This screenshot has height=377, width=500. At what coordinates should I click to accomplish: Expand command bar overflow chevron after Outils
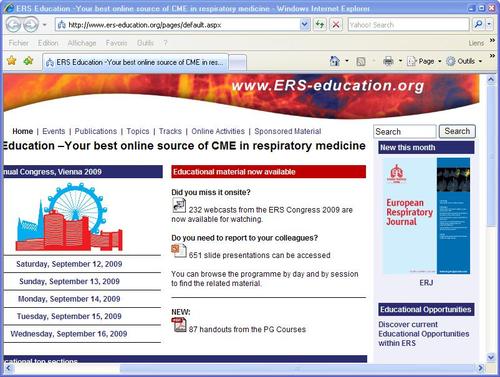tap(492, 56)
